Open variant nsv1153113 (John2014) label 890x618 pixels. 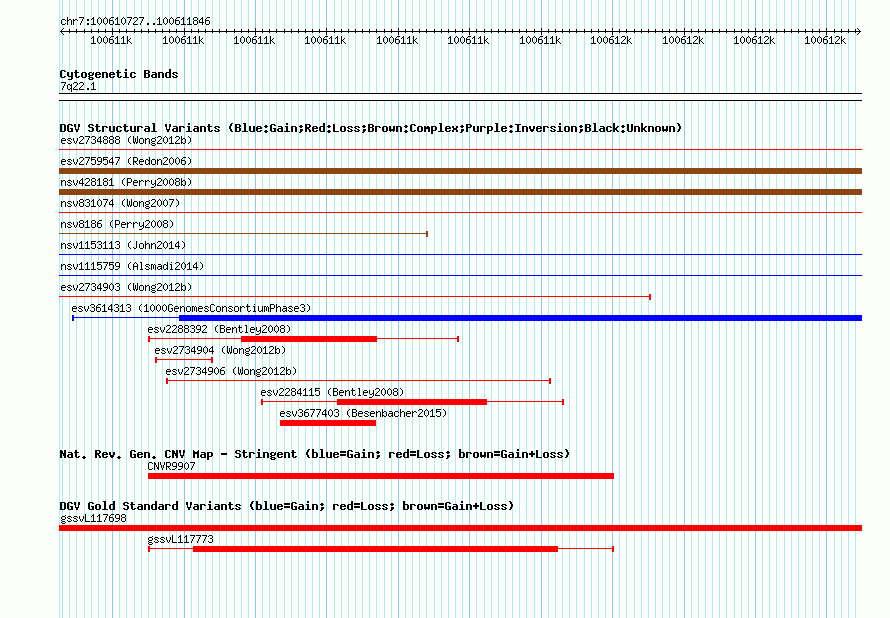(x=123, y=245)
